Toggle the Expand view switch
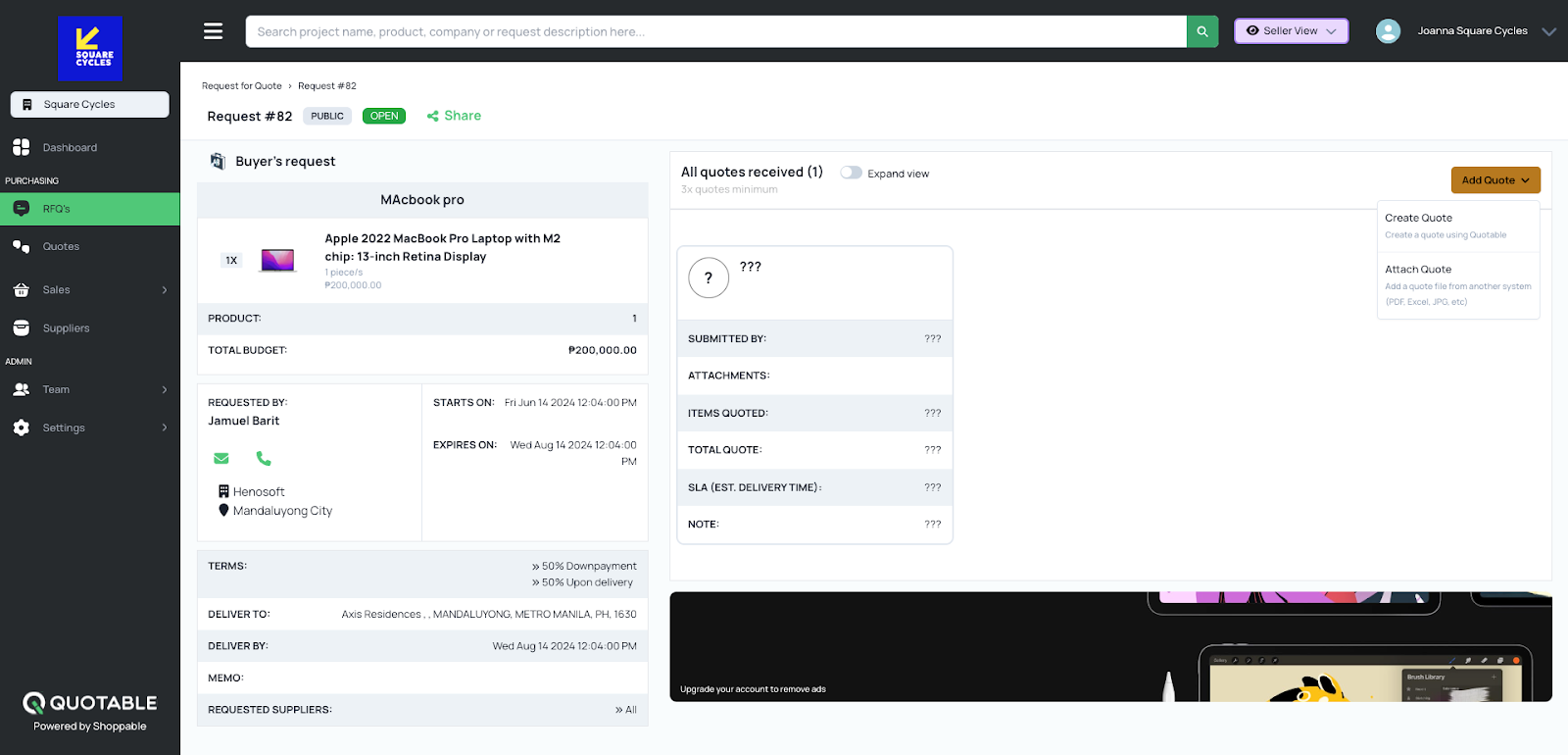The width and height of the screenshot is (1568, 755). pos(851,173)
